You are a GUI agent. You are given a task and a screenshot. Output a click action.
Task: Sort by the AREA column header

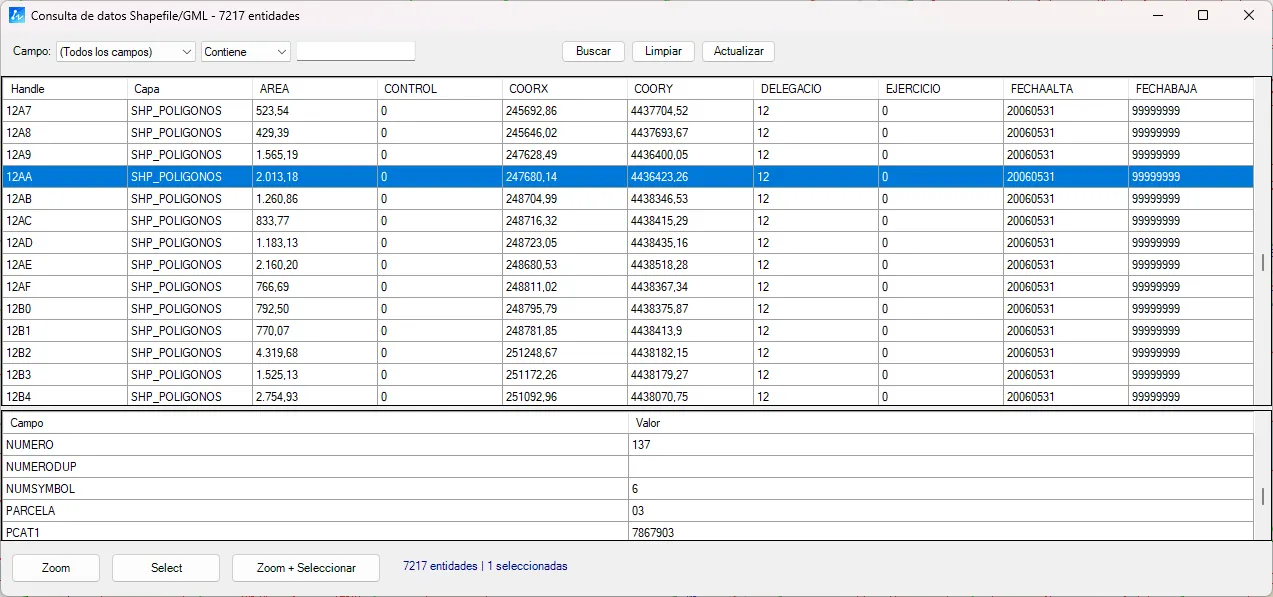pyautogui.click(x=315, y=89)
